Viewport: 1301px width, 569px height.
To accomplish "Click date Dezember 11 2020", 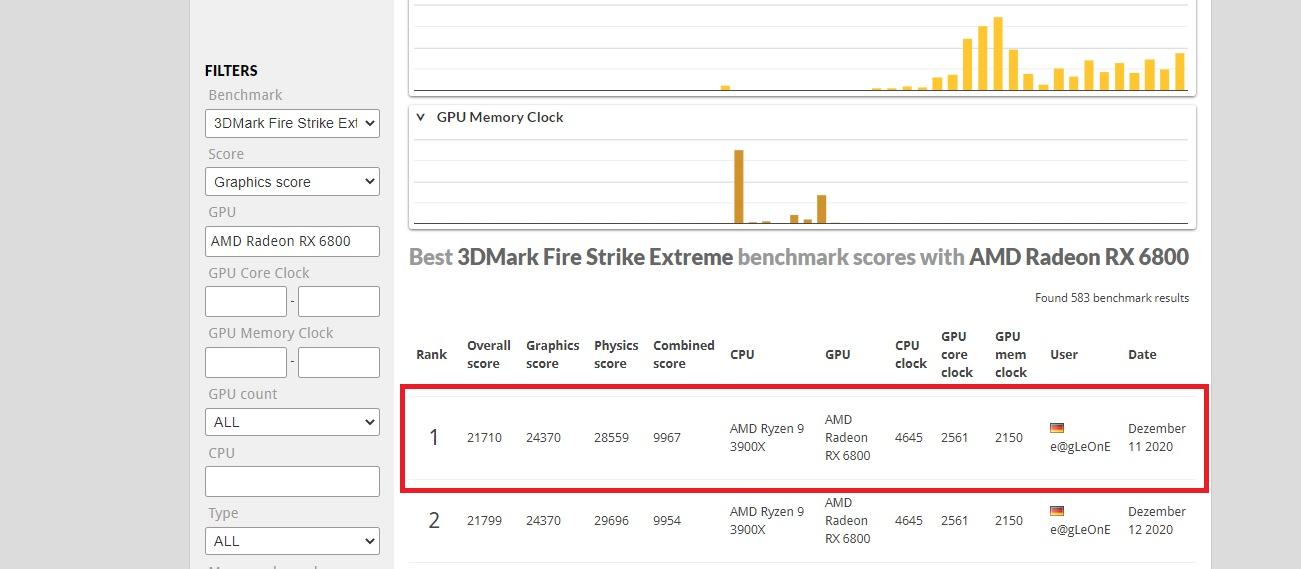I will coord(1157,437).
